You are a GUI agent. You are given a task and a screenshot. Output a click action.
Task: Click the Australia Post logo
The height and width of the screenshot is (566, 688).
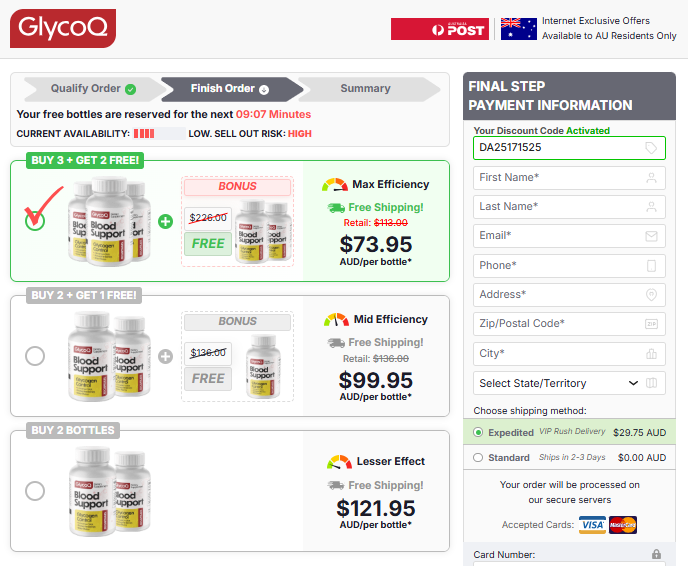pyautogui.click(x=439, y=29)
